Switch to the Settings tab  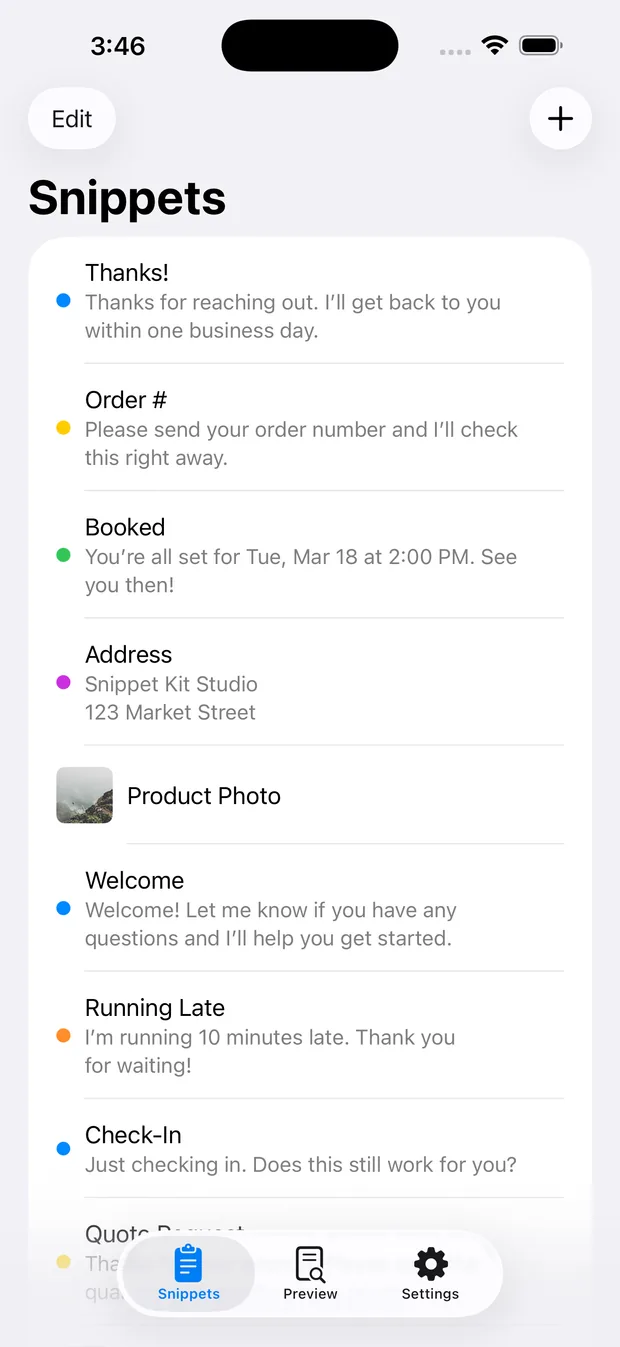point(430,1272)
